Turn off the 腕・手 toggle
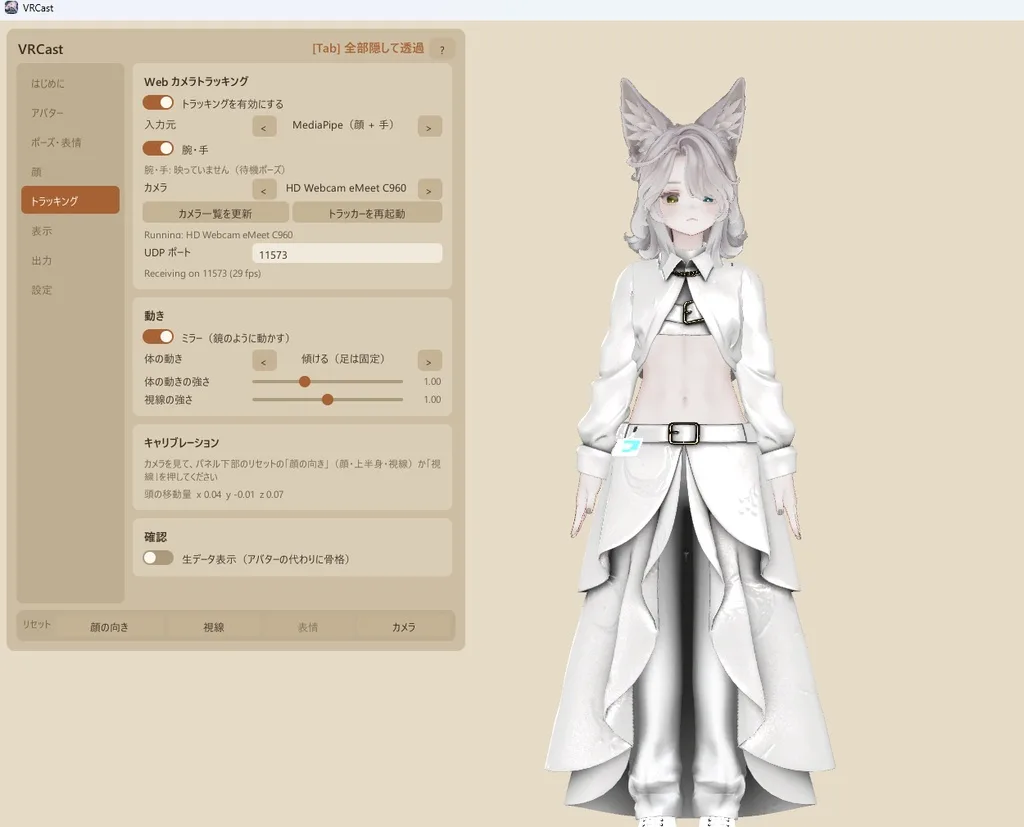Viewport: 1024px width, 827px height. (x=158, y=148)
